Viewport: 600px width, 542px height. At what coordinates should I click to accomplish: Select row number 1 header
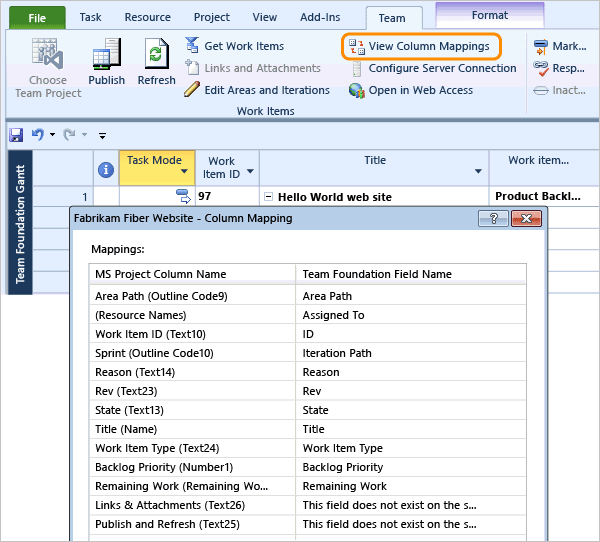coord(63,197)
